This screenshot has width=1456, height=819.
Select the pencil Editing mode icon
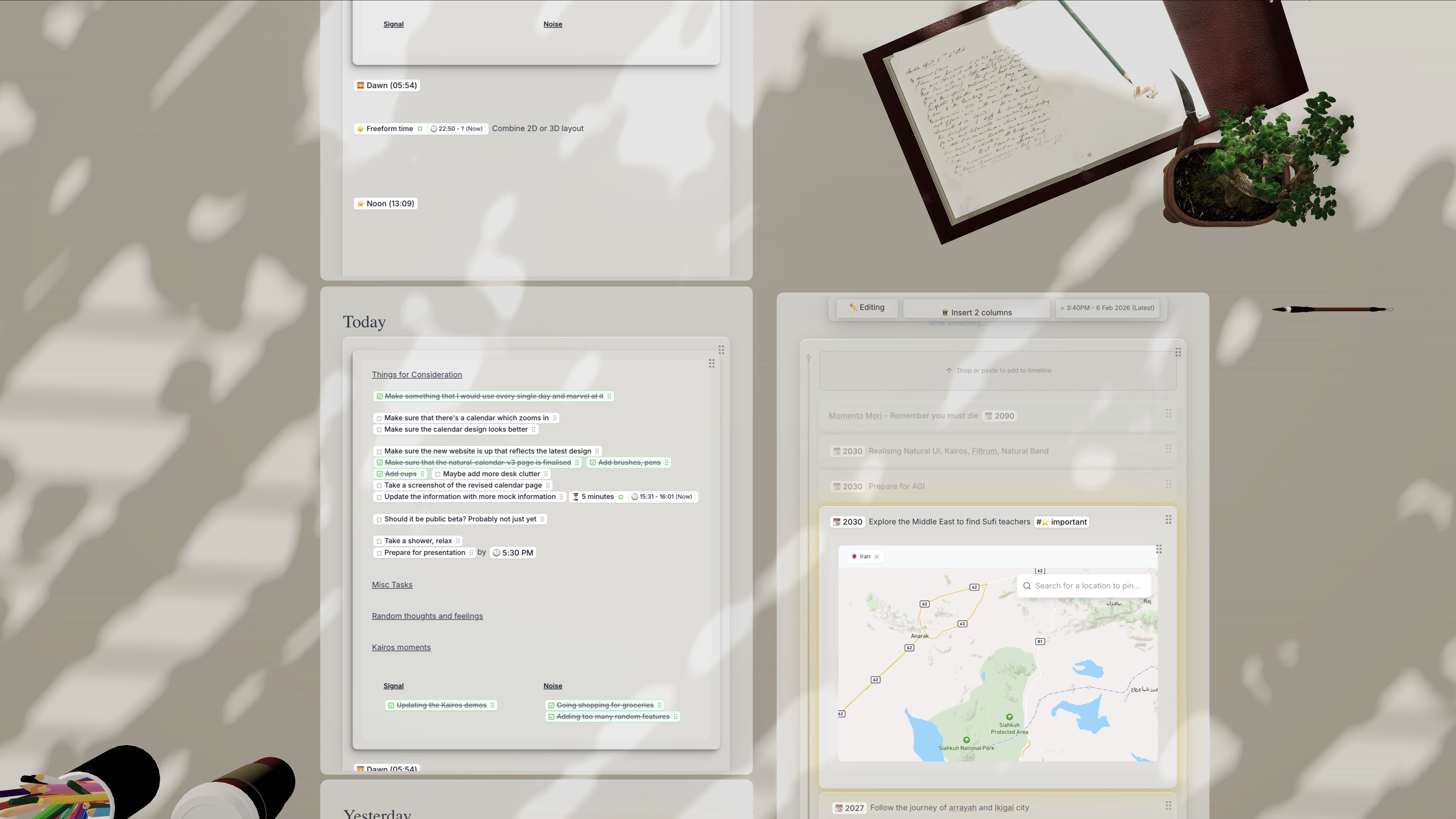(853, 307)
